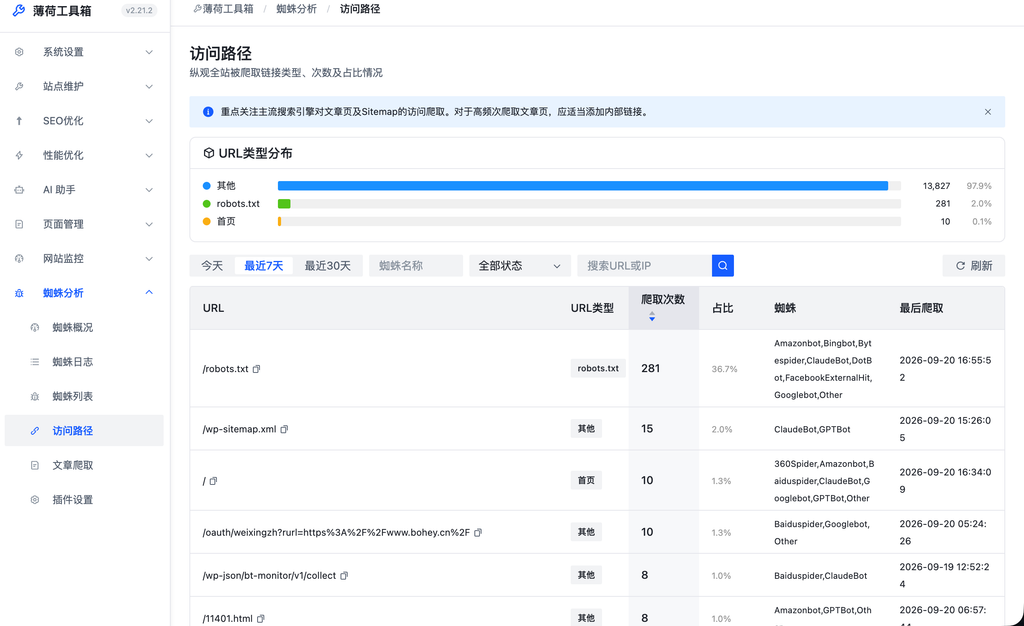Click the 首页 URL类型 tag in the / row
The image size is (1024, 626).
586,480
